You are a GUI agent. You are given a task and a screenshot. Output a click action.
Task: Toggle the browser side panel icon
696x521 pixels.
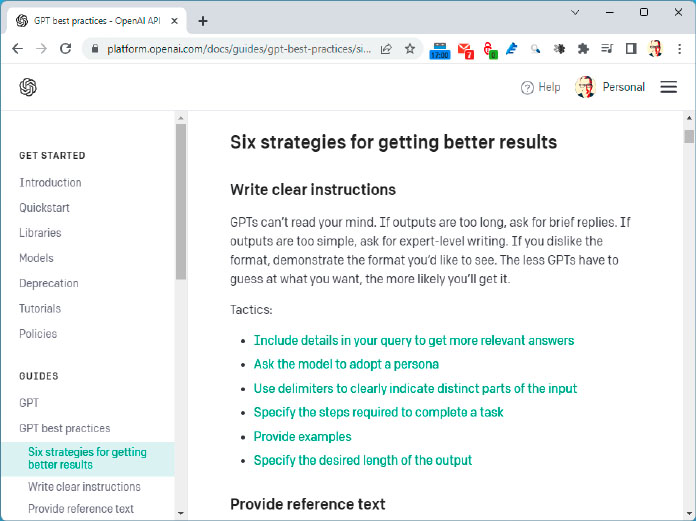(x=631, y=48)
